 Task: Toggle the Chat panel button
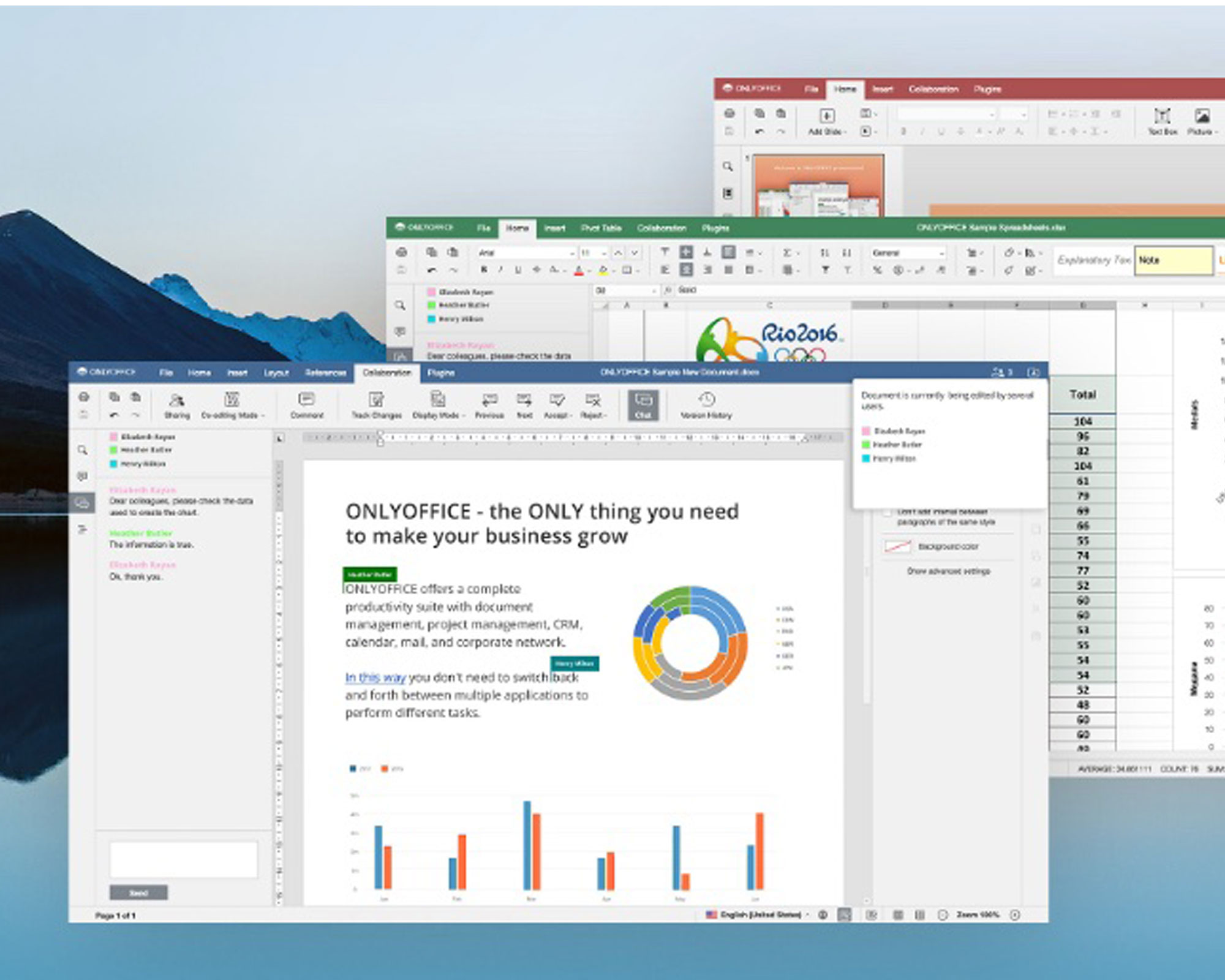click(x=643, y=405)
